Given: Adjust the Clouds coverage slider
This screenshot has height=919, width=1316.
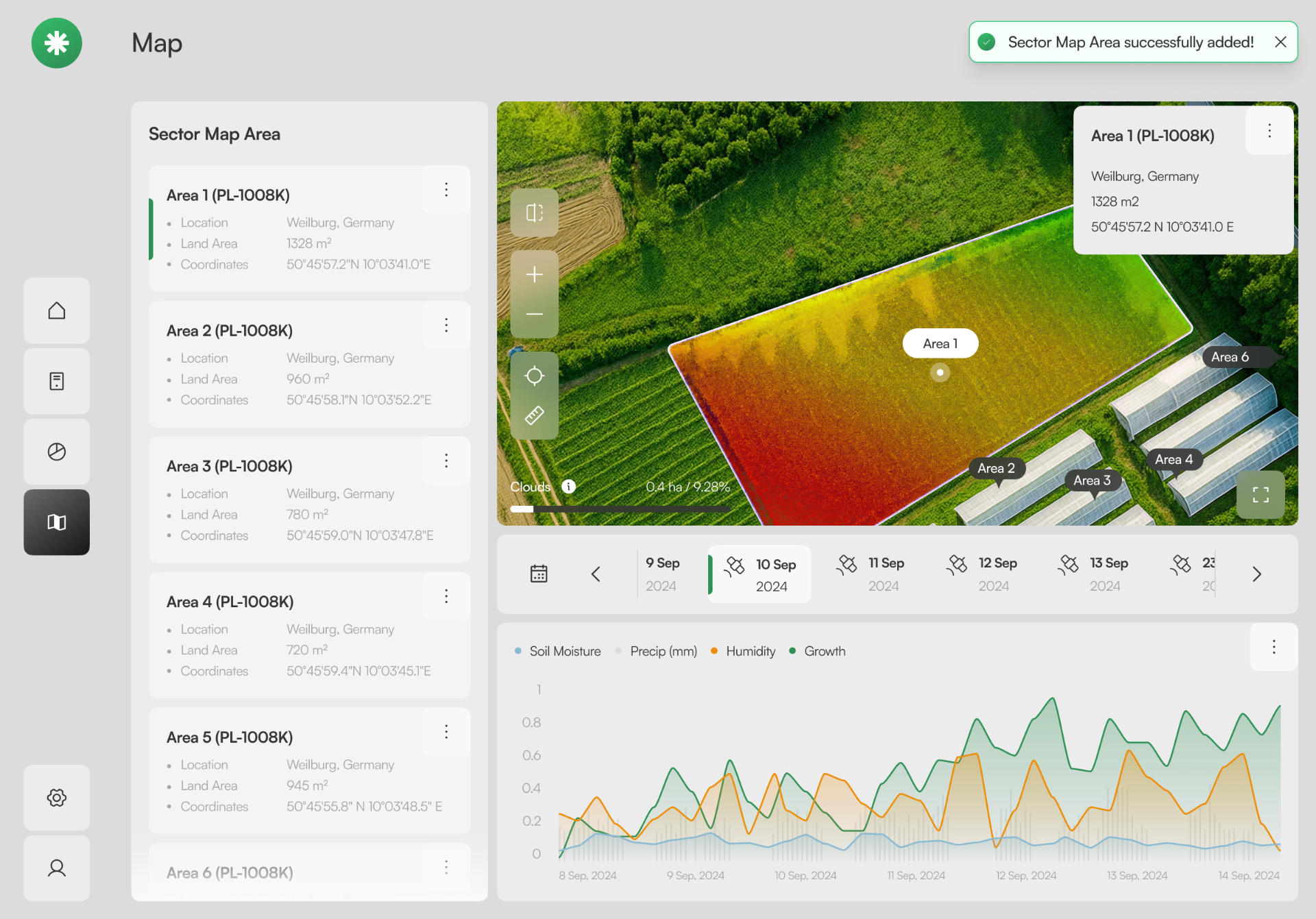Looking at the screenshot, I should pyautogui.click(x=620, y=509).
